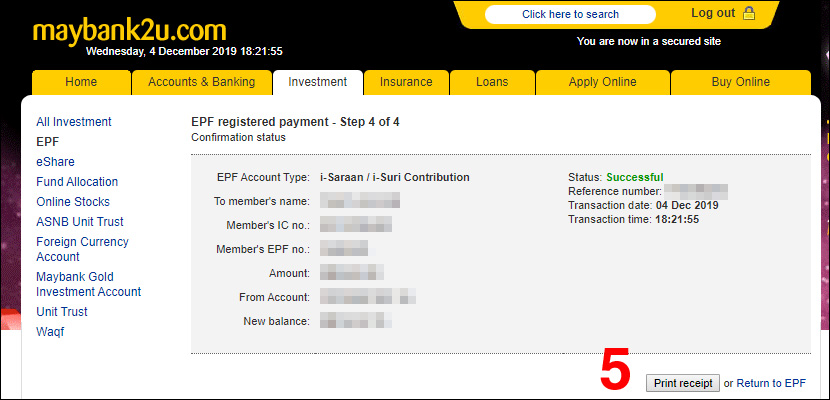This screenshot has height=400, width=830.
Task: Open All Investment in sidebar
Action: 74,122
